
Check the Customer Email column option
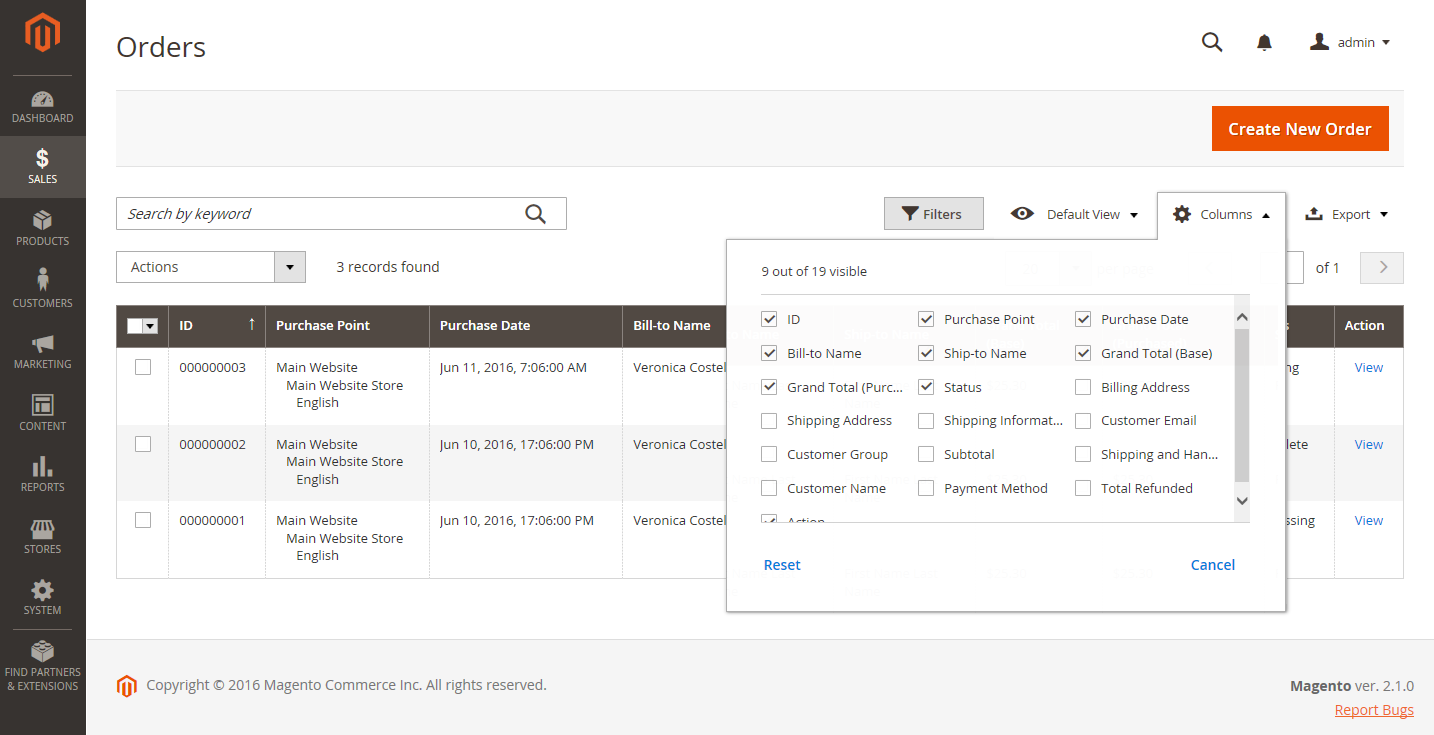point(1083,421)
